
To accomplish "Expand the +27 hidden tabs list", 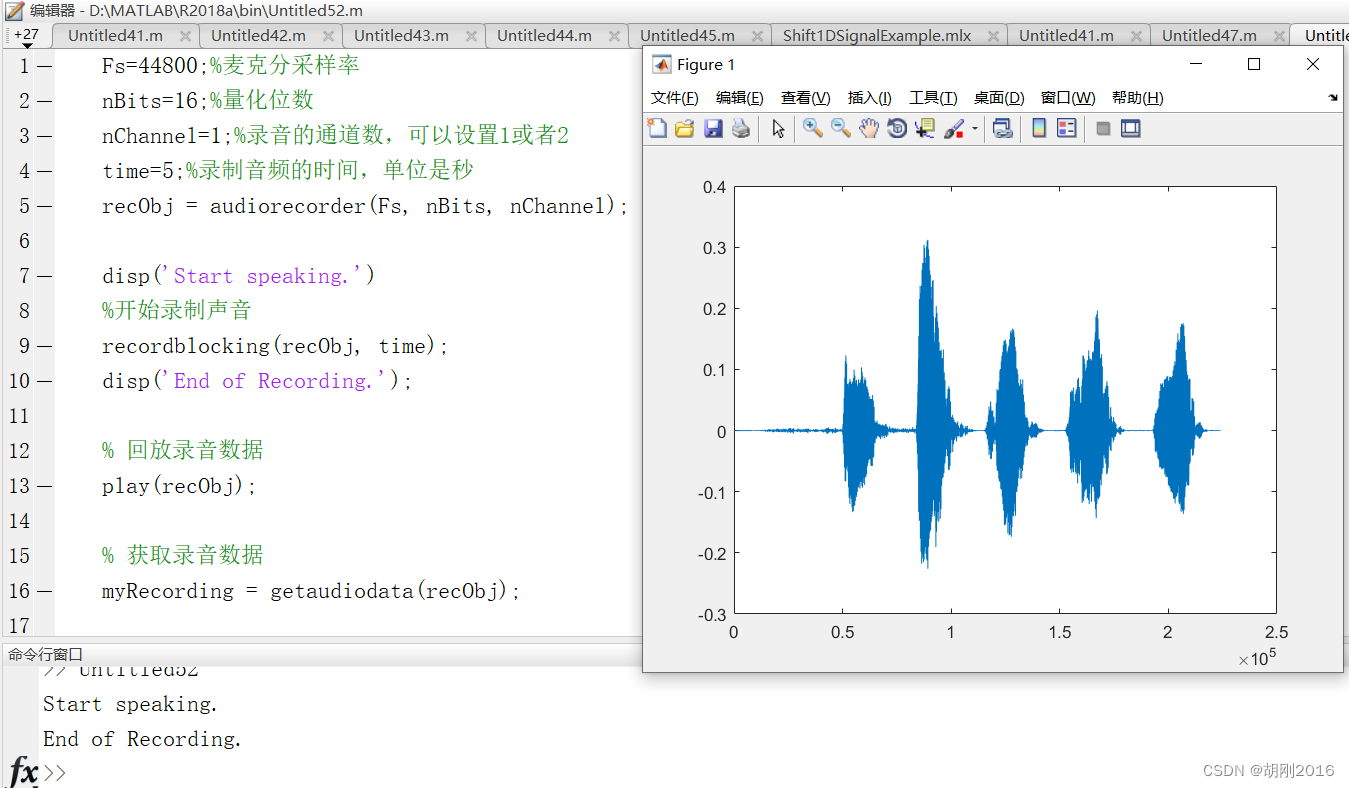I will pyautogui.click(x=27, y=36).
